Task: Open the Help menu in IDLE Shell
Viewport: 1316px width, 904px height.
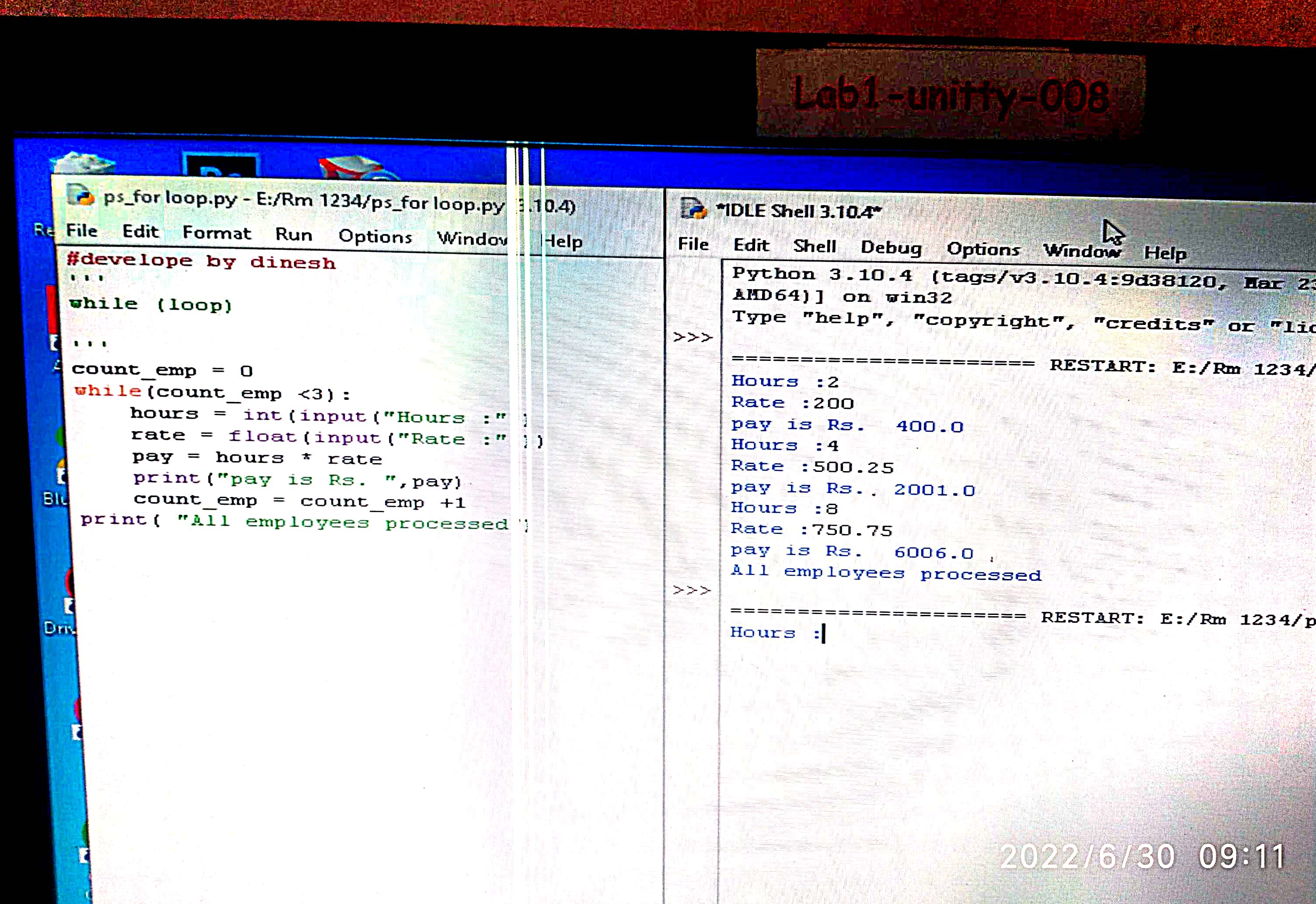Action: [1164, 253]
